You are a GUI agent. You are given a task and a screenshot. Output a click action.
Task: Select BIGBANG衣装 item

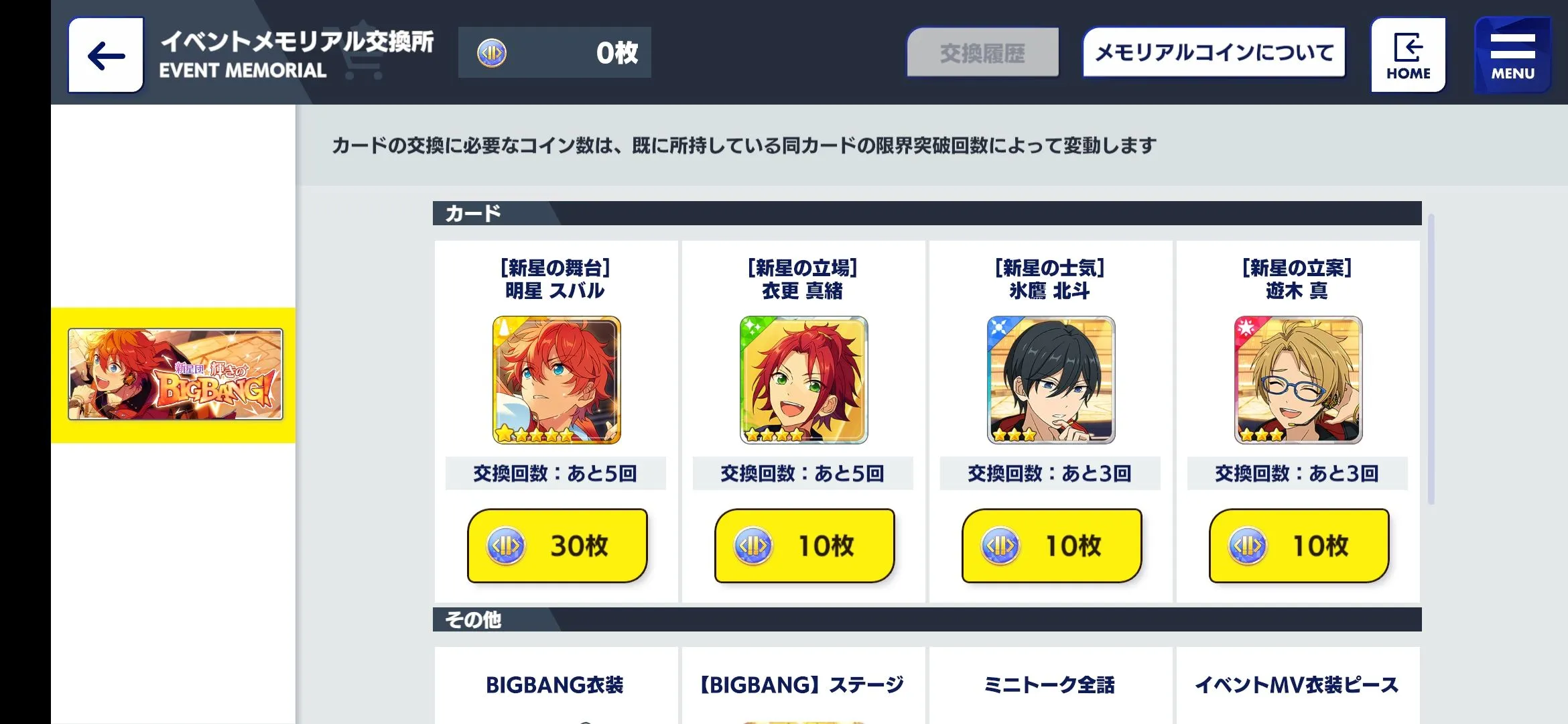tap(556, 685)
